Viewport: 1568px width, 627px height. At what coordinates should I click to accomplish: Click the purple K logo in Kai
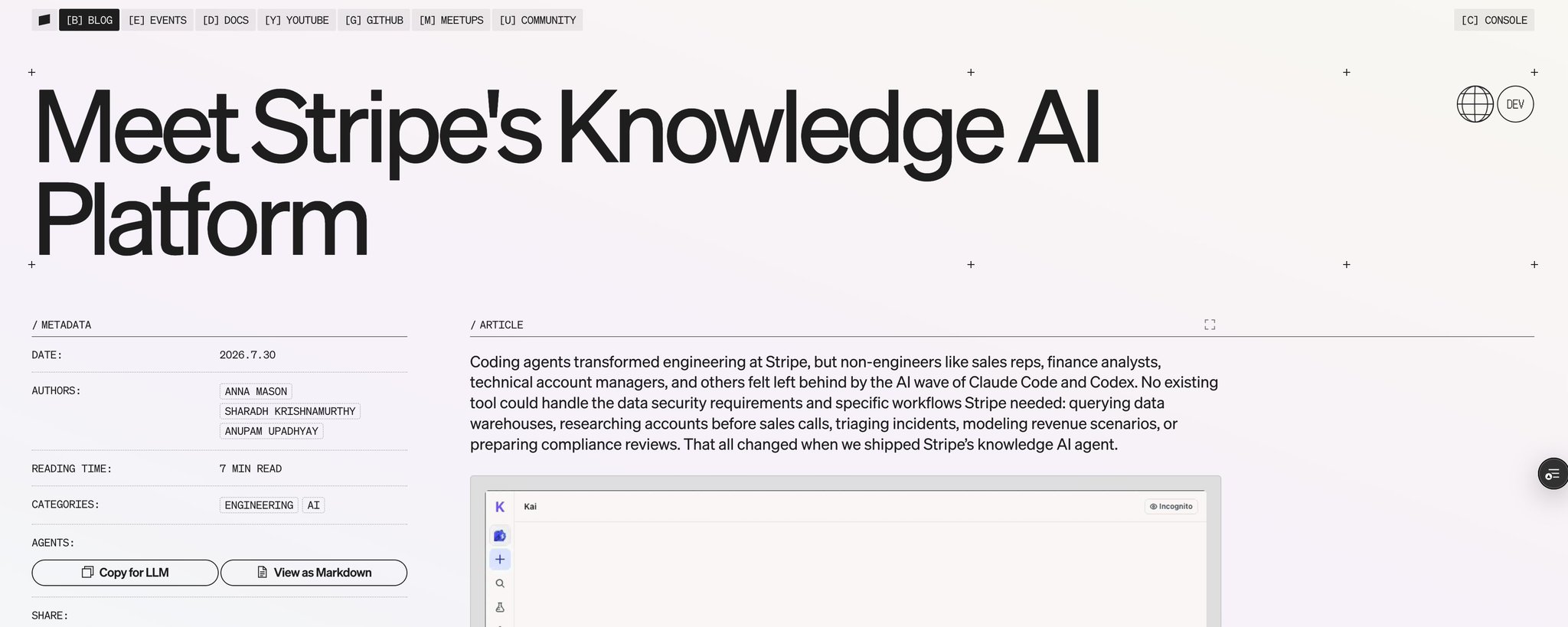point(500,507)
